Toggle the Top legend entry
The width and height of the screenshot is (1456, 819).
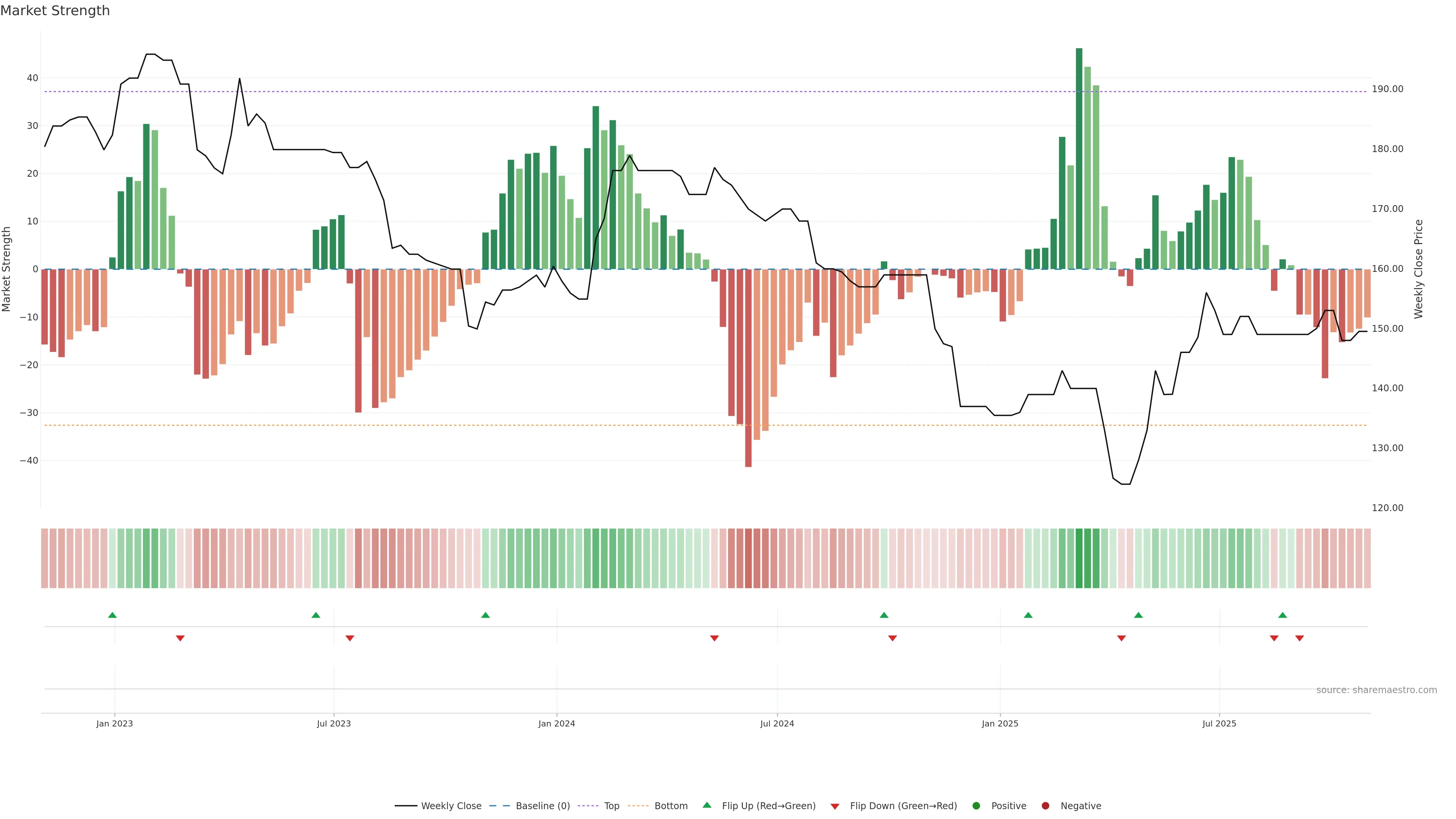click(x=611, y=806)
